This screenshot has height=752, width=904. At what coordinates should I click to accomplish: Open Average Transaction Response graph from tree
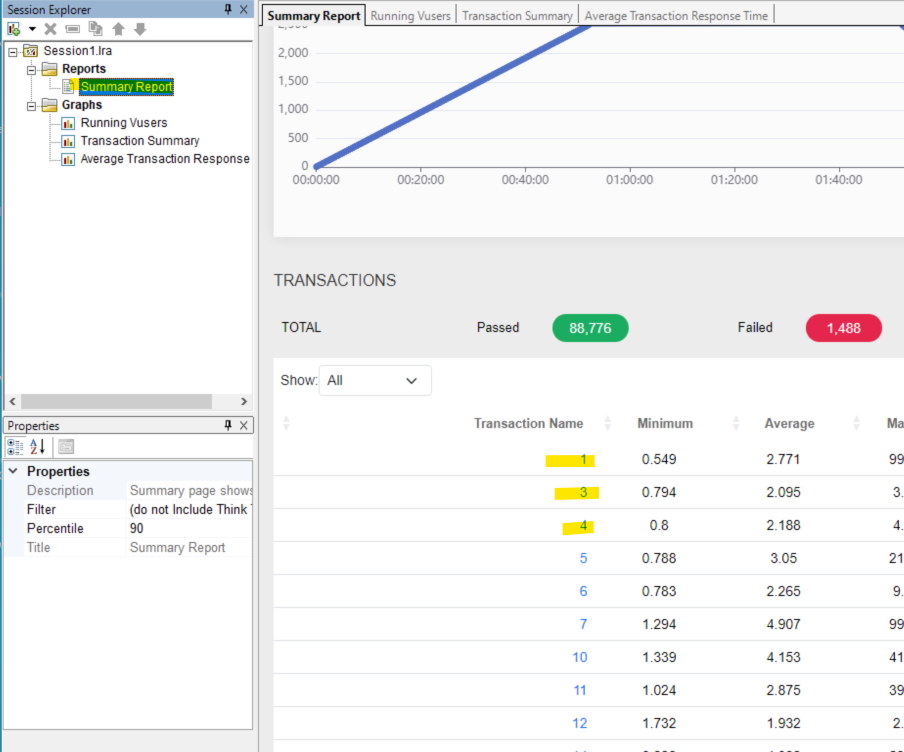165,159
